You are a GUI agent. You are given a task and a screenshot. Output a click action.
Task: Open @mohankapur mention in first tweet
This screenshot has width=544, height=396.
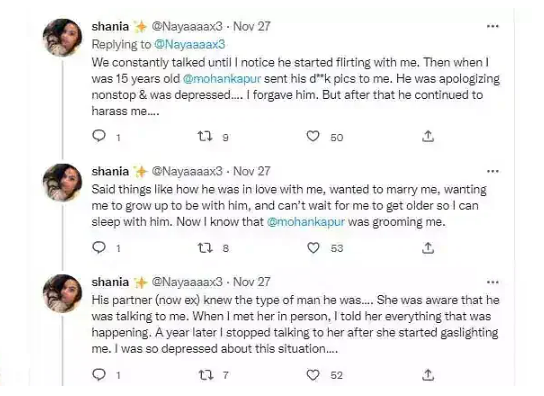(x=222, y=79)
